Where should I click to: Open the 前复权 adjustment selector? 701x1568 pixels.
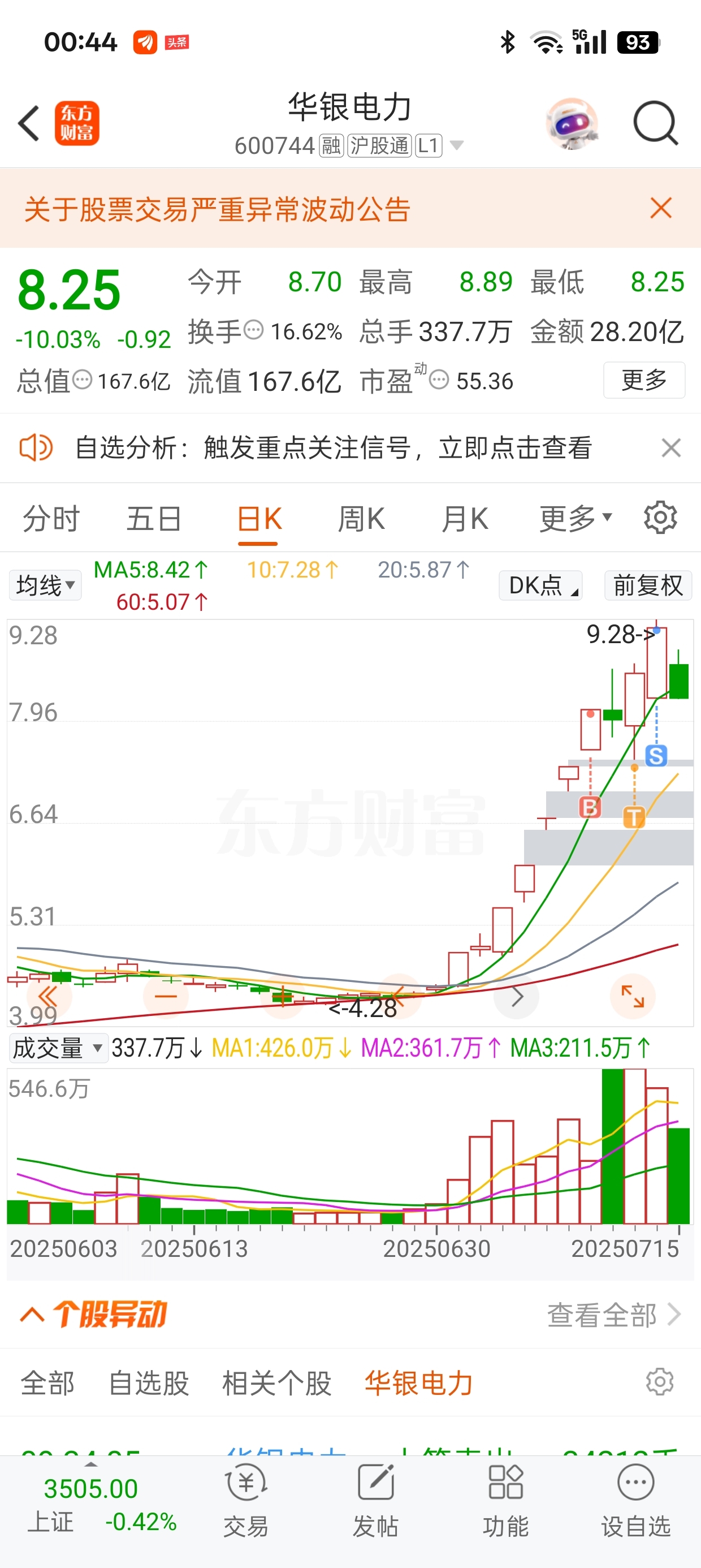click(648, 585)
